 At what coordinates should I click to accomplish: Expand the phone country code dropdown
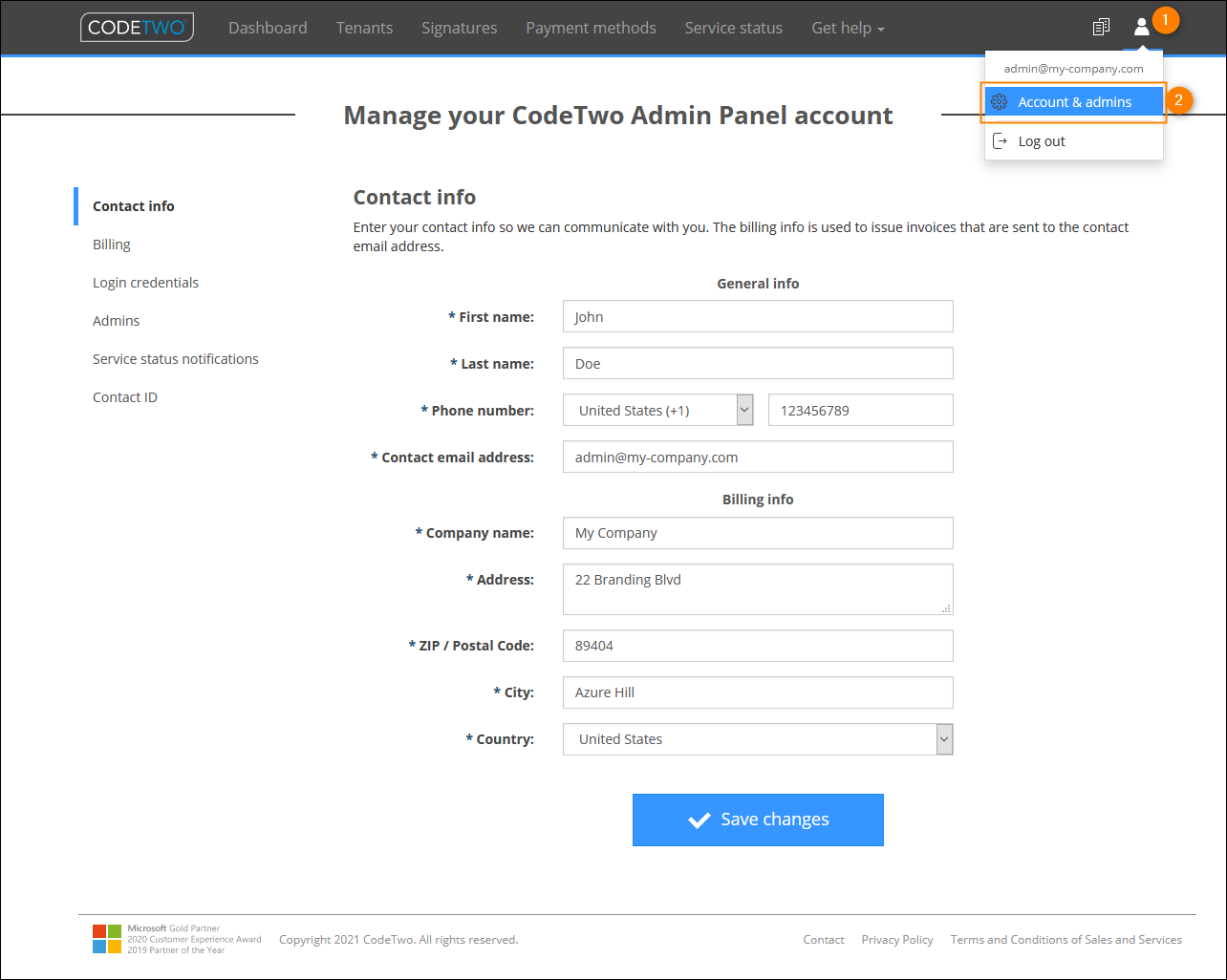[743, 410]
